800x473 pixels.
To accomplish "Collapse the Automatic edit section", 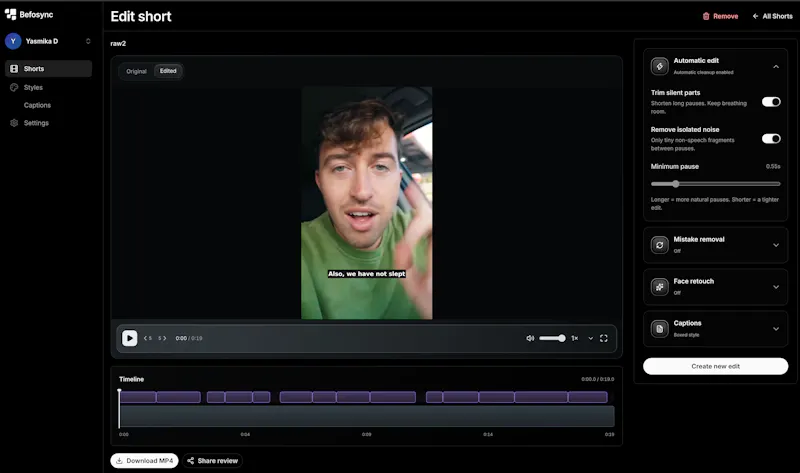I will tap(776, 66).
